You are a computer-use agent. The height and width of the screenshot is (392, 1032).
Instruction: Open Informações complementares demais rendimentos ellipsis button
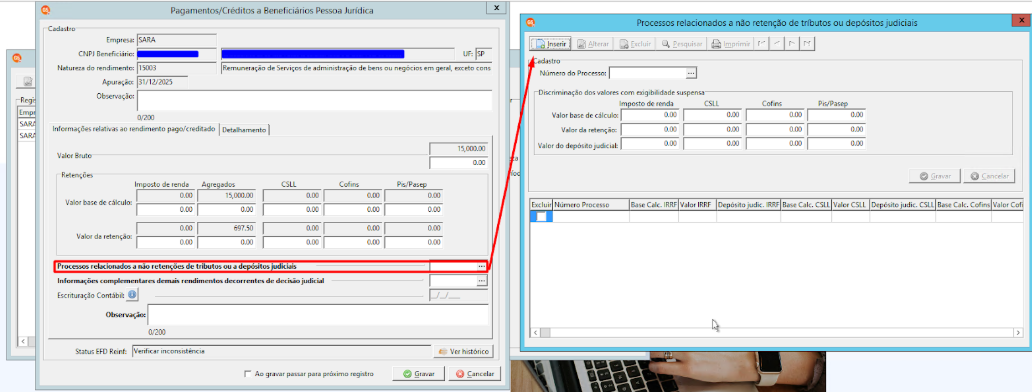(482, 281)
